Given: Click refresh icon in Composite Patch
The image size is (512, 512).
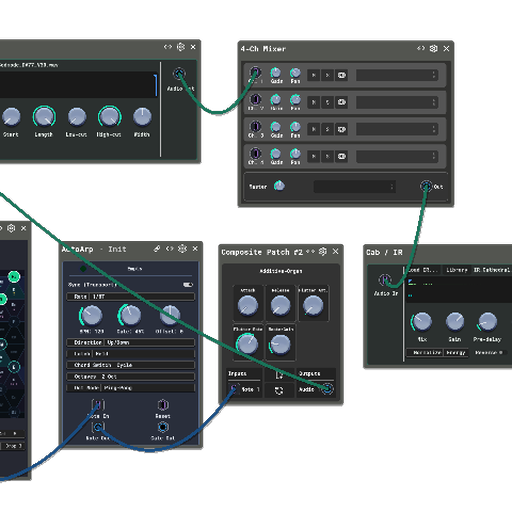Looking at the screenshot, I should tap(279, 390).
